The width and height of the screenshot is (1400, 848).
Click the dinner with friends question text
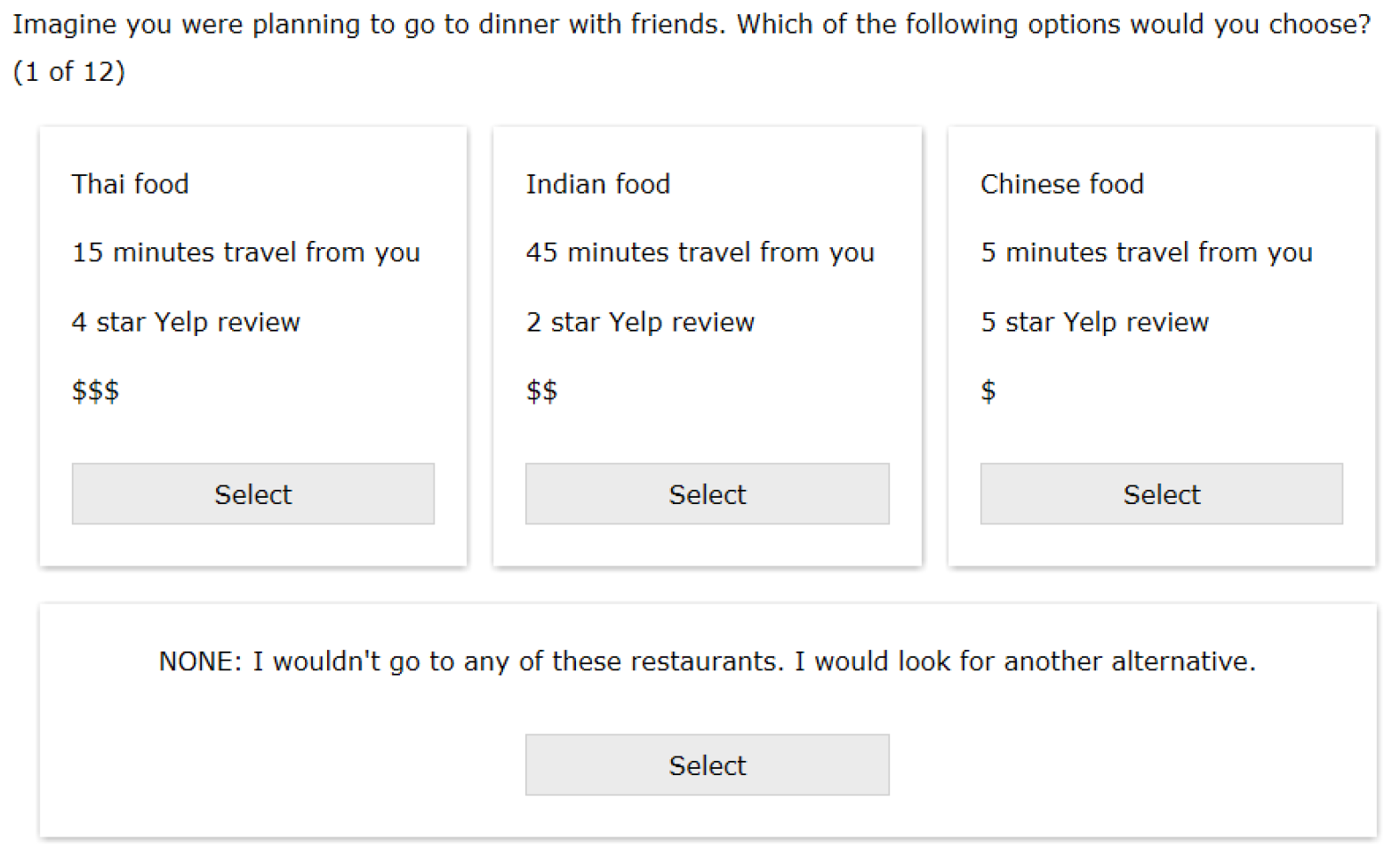[692, 24]
